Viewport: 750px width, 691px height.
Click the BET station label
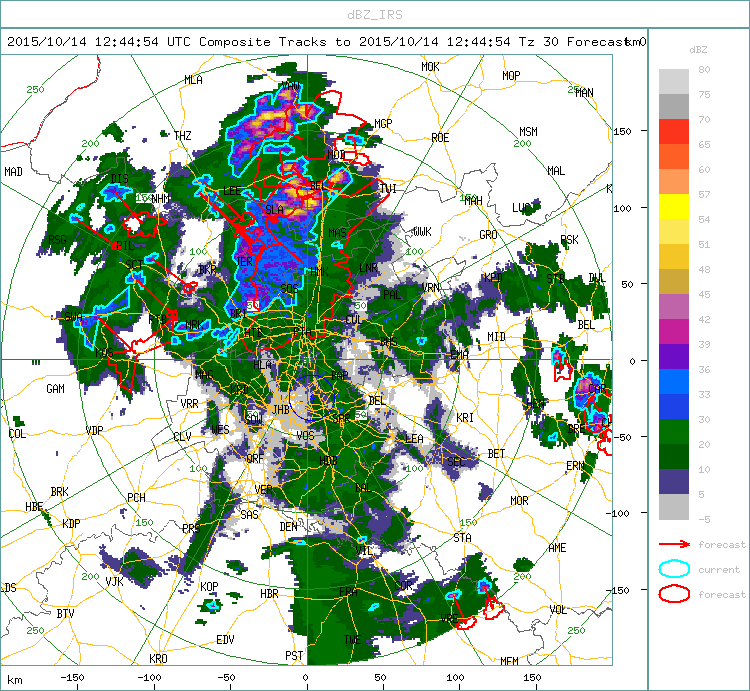pyautogui.click(x=496, y=453)
